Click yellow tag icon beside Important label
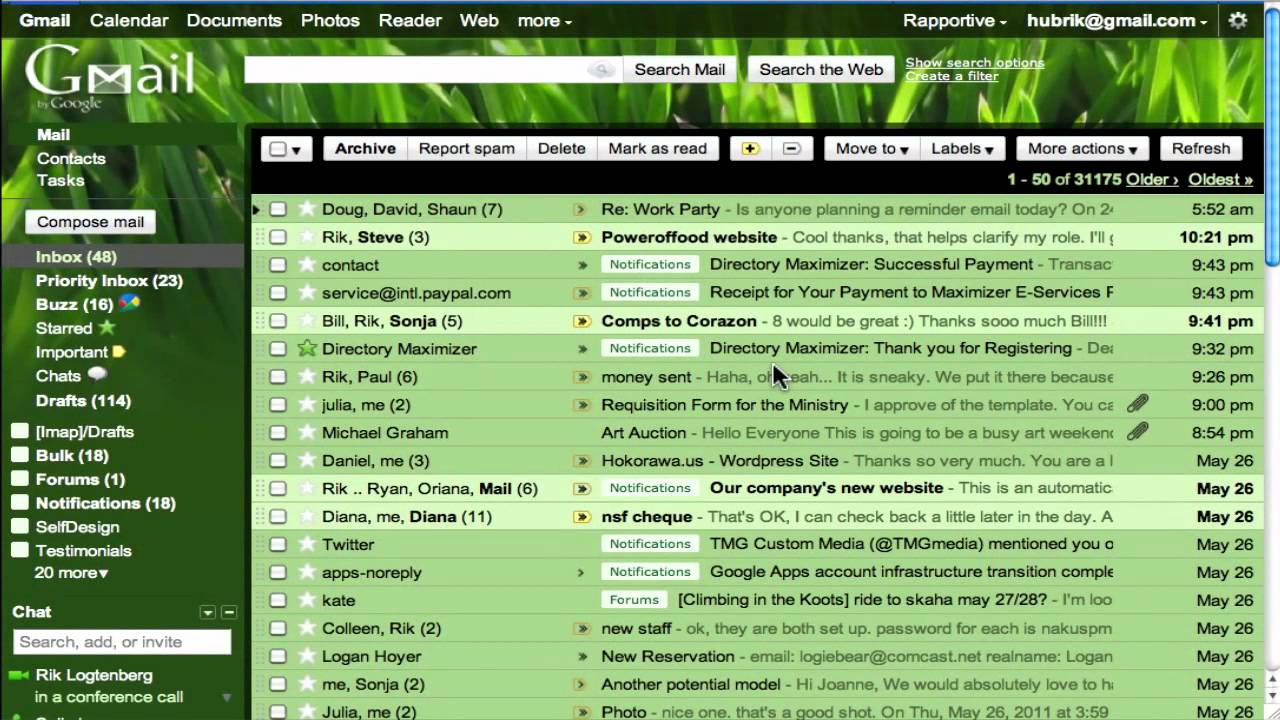The image size is (1280, 720). coord(119,352)
